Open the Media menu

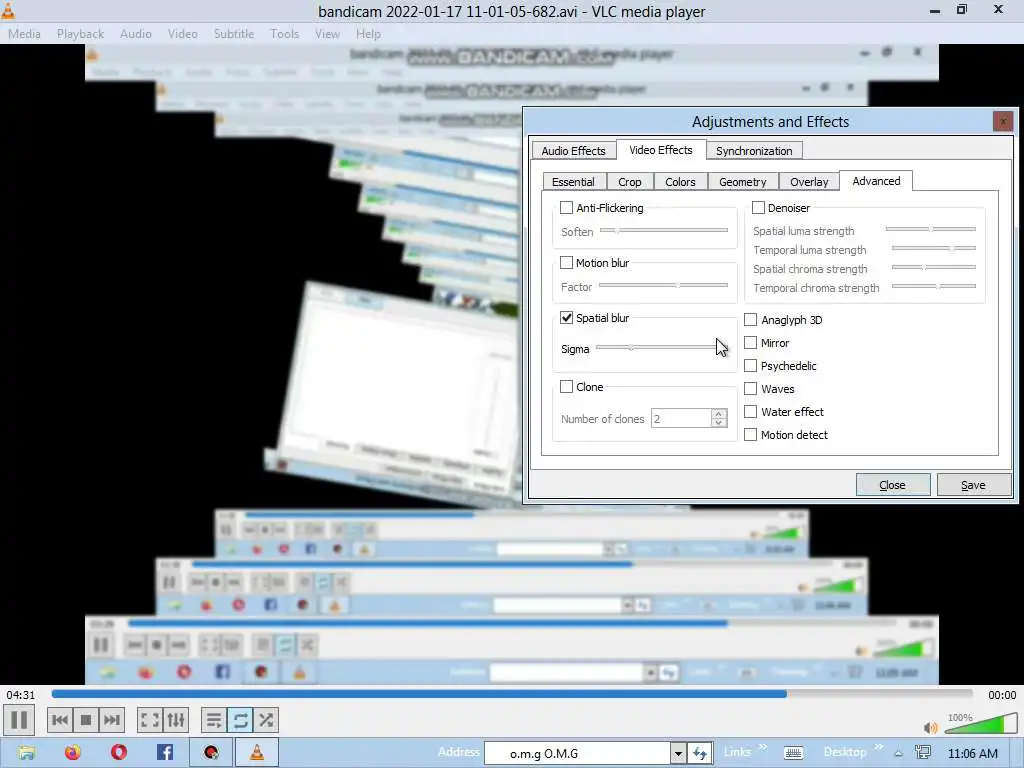24,34
